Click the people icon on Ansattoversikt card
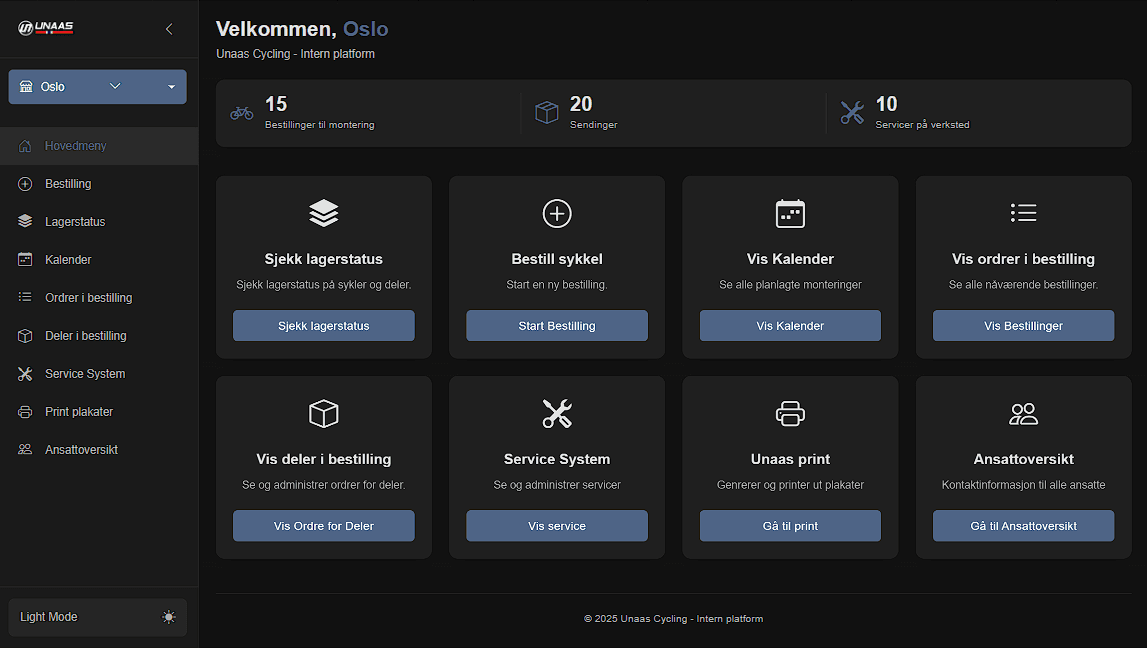The height and width of the screenshot is (648, 1147). click(1023, 414)
